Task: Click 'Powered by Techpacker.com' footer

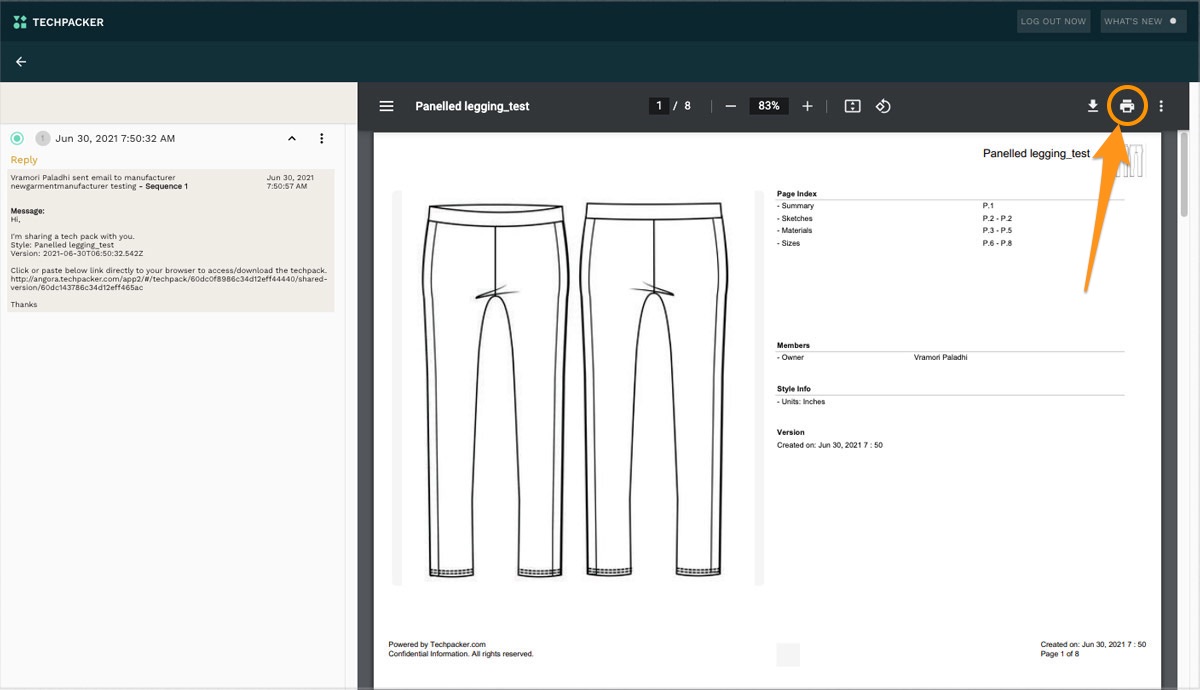Action: [437, 645]
